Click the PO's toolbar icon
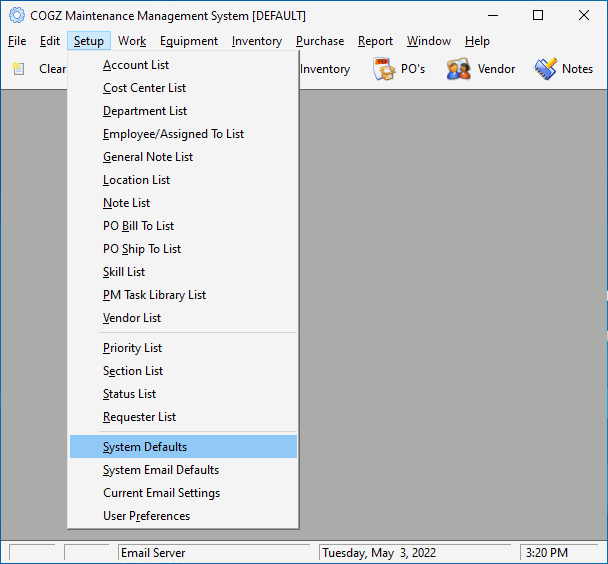 point(385,69)
